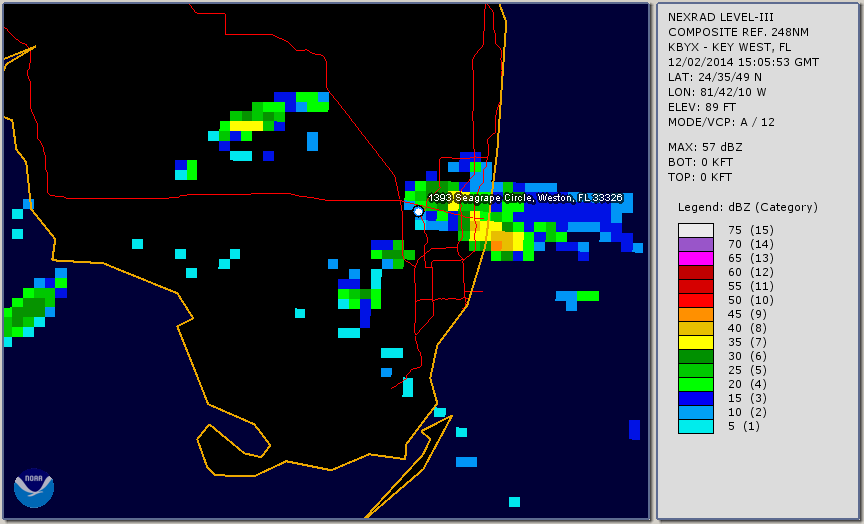Select the legend label 5 (1)
Viewport: 864px width, 524px height.
744,426
